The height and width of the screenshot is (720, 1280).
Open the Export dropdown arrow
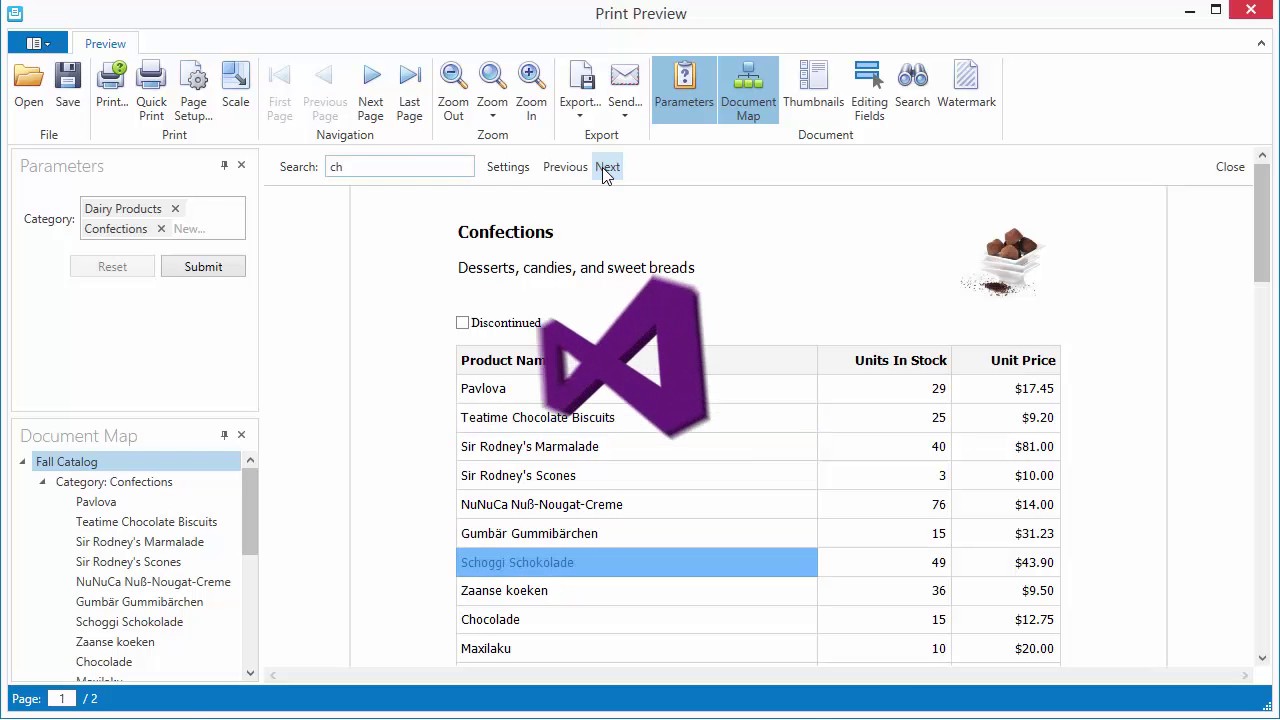coord(580,116)
